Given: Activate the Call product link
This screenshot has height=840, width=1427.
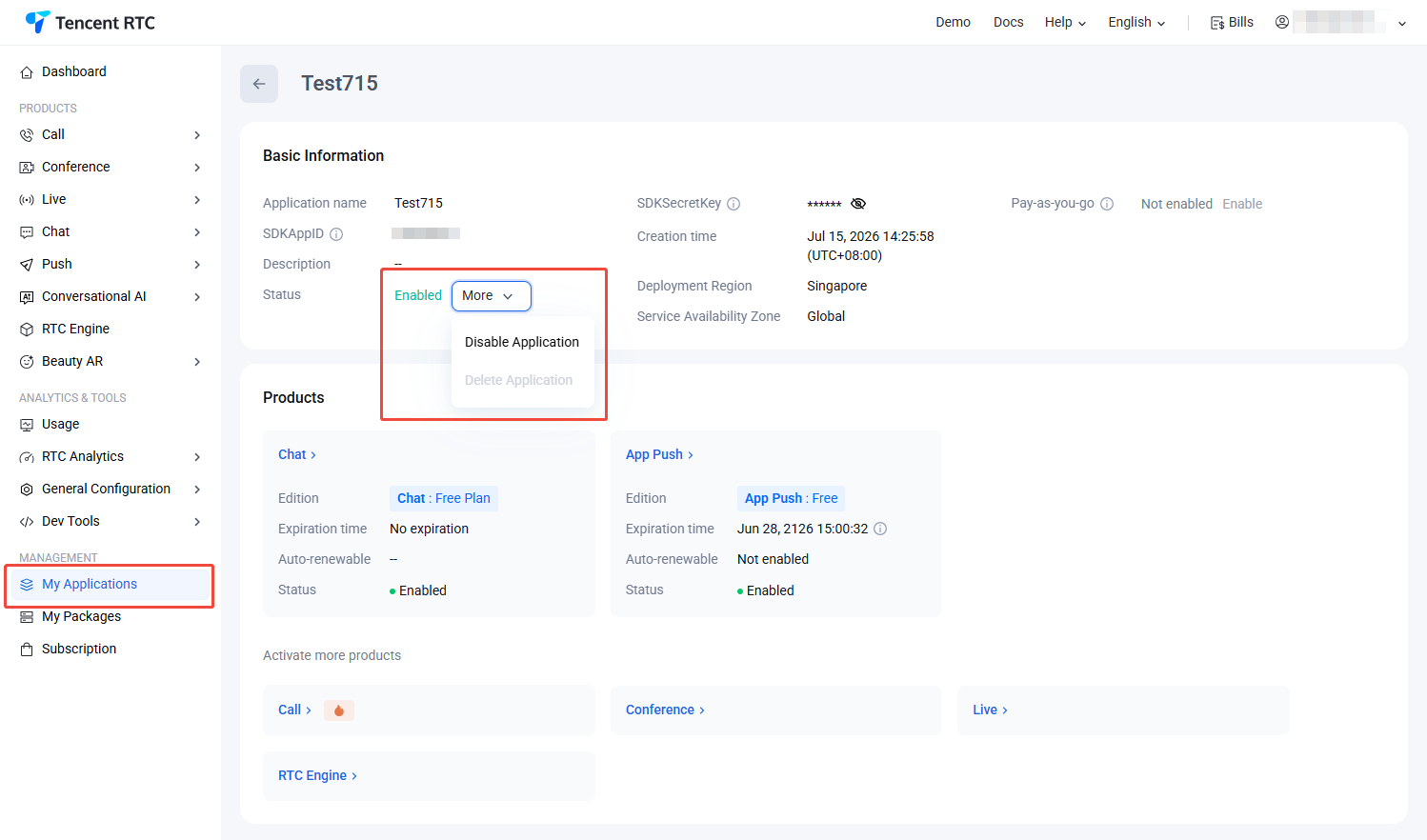Looking at the screenshot, I should (294, 710).
